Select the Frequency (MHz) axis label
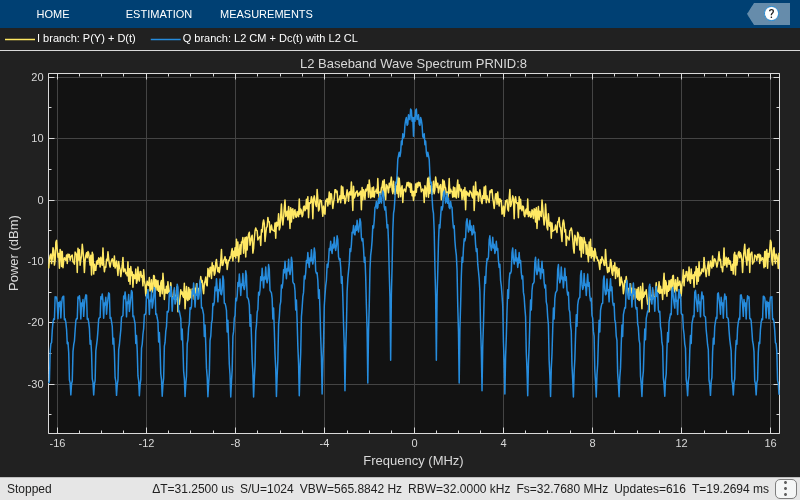Viewport: 800px width, 500px height. coord(413,461)
